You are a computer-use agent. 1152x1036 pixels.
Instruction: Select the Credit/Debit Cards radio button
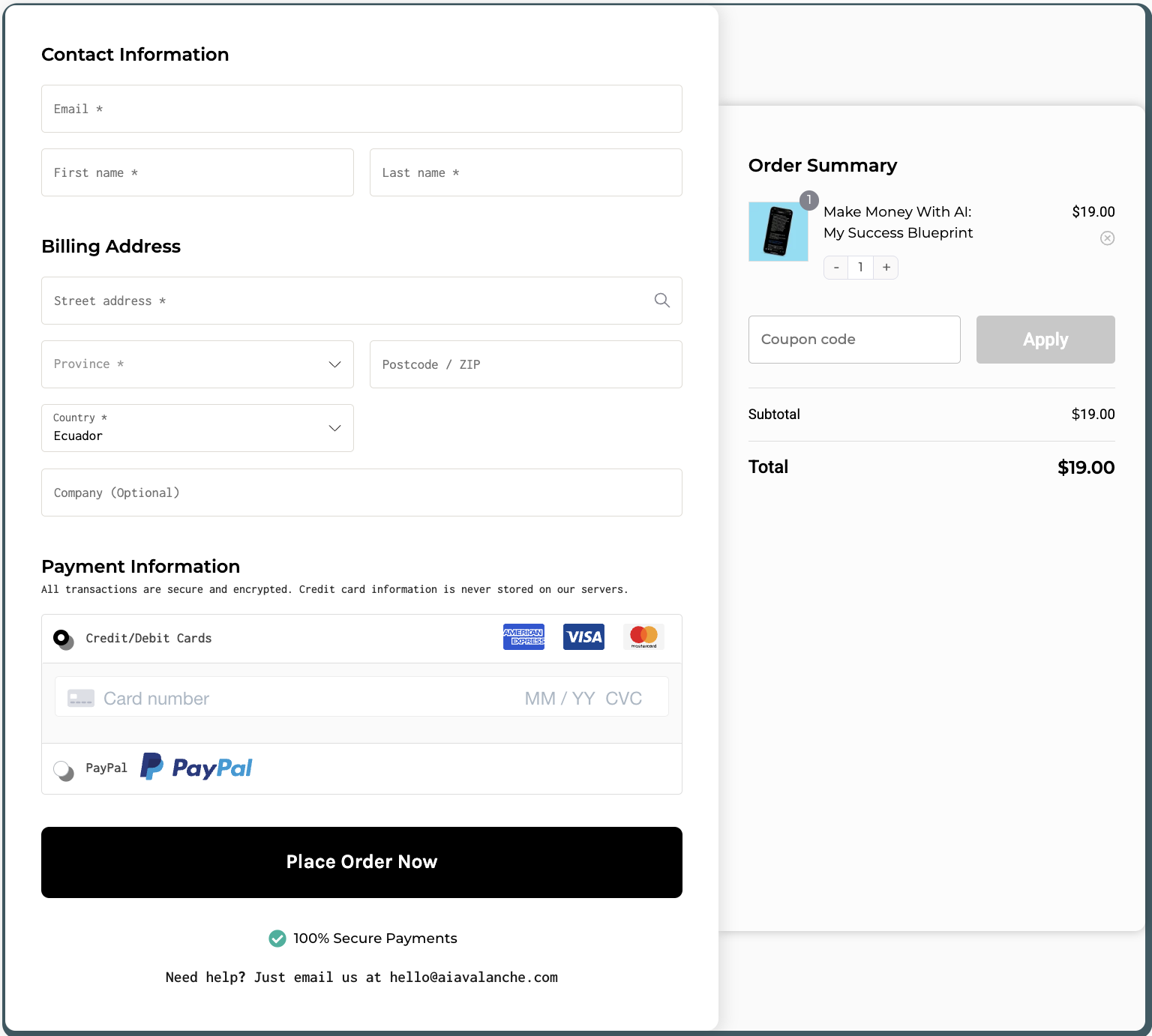63,639
